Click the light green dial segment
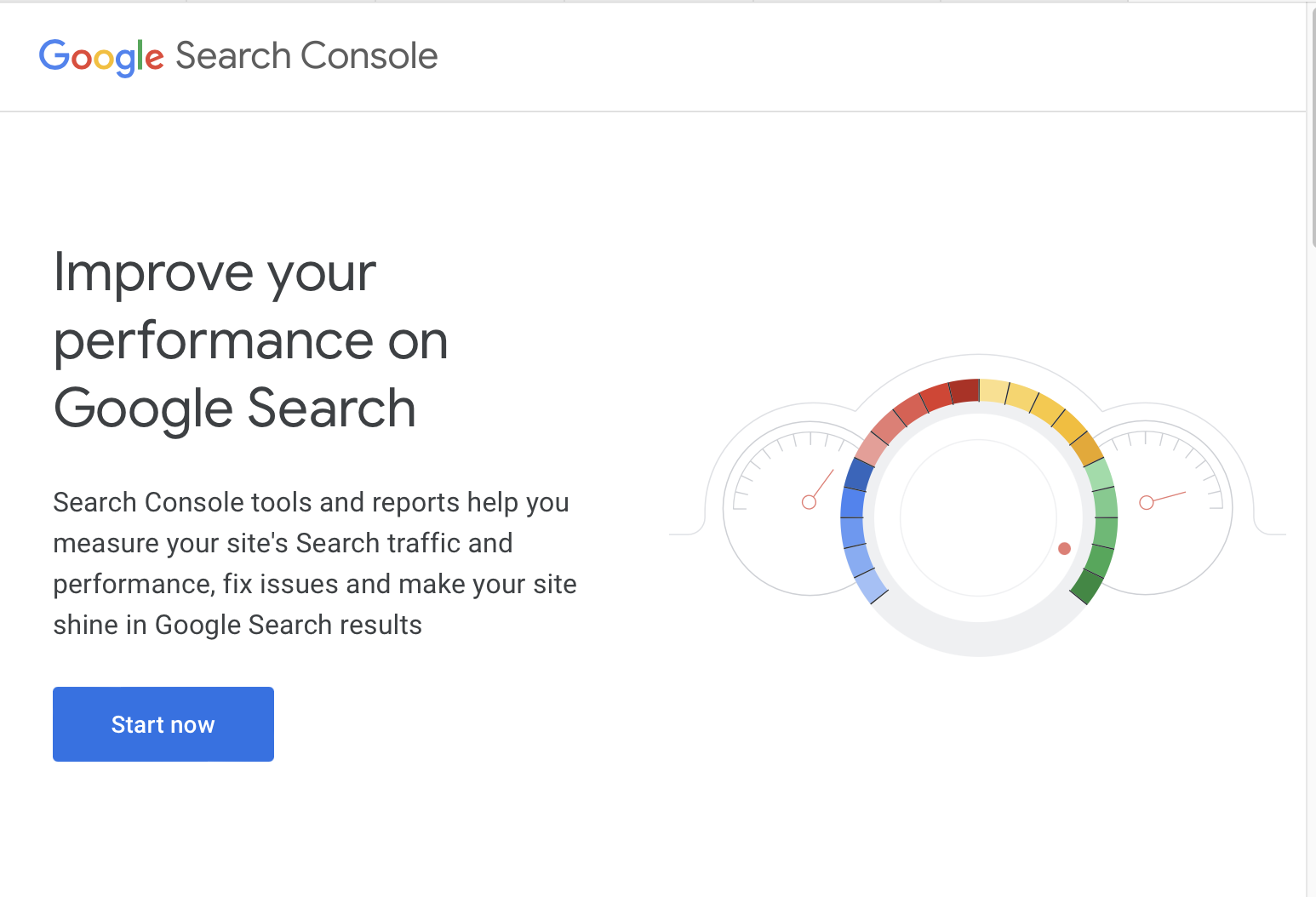1316x897 pixels. 1099,474
